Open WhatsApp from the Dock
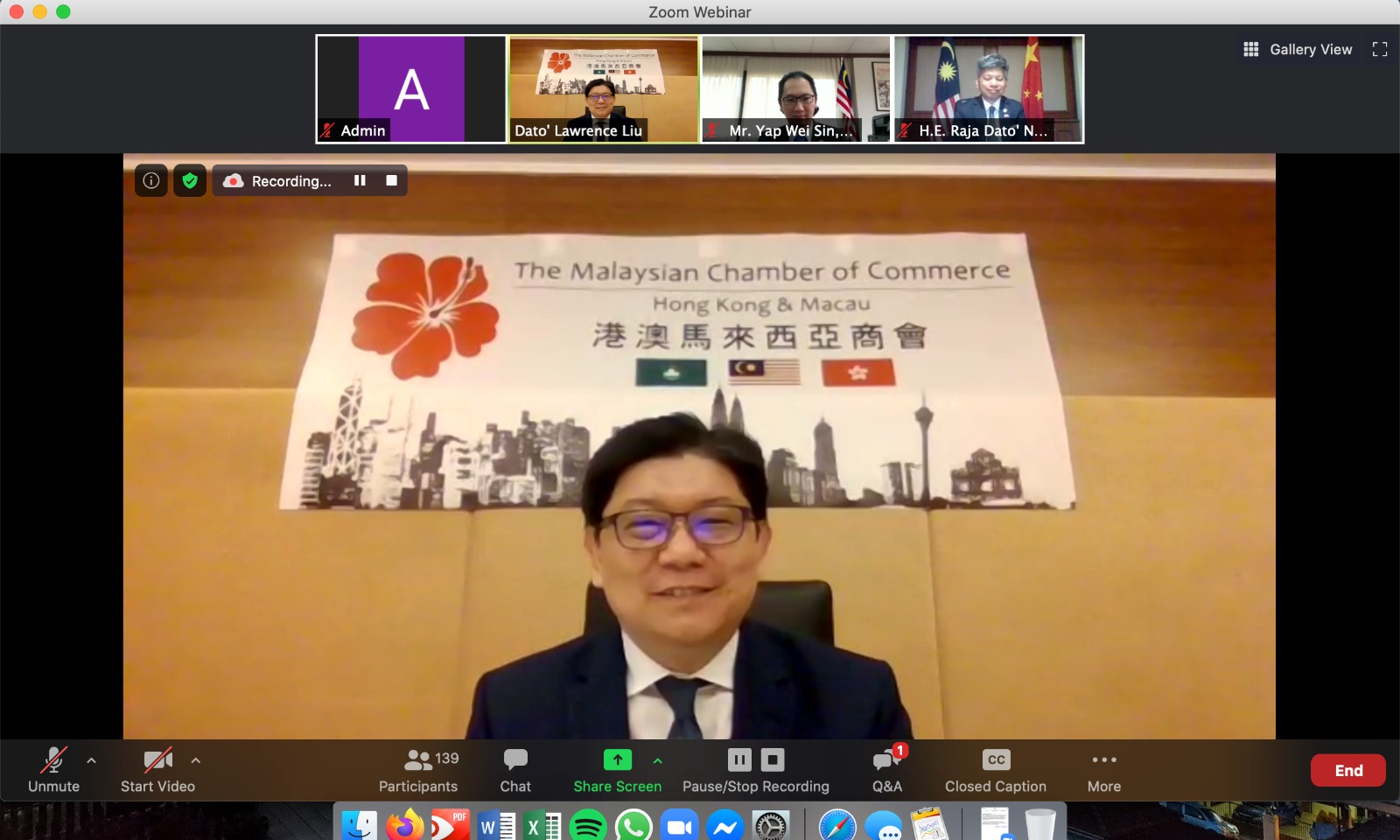1400x840 pixels. click(633, 825)
